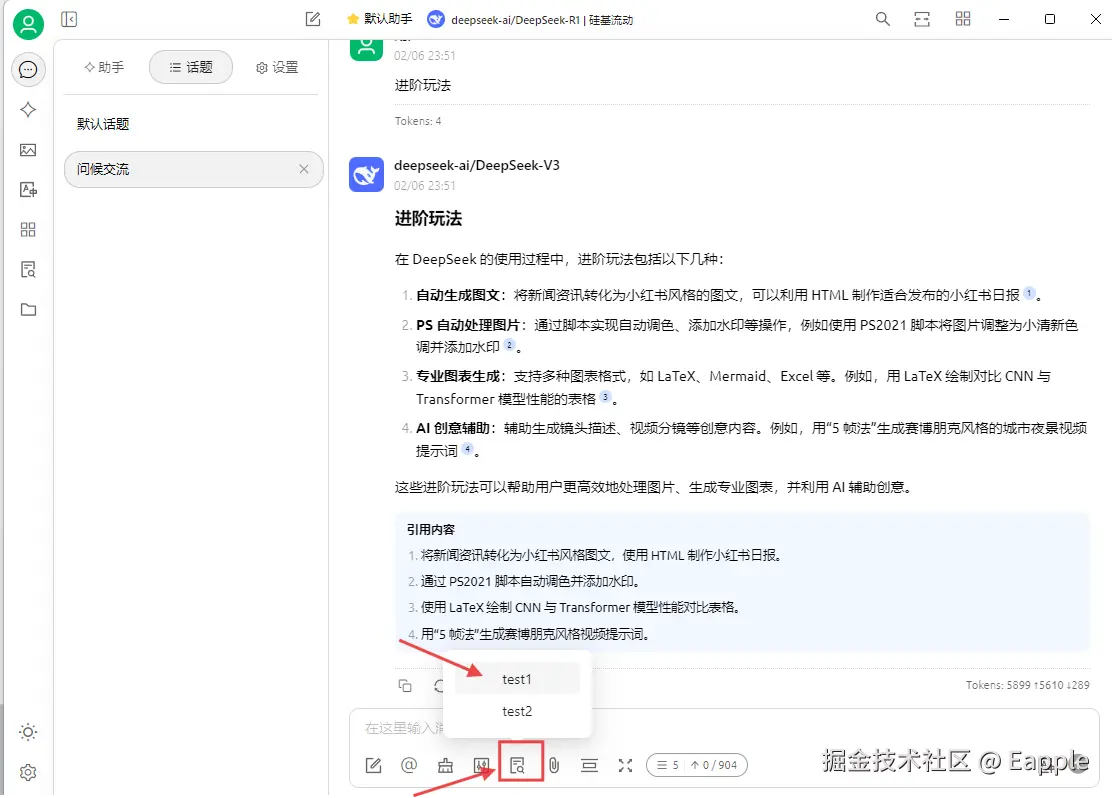The width and height of the screenshot is (1112, 798).
Task: Click quoted line about 使用 LaTeX 绘制 CNN
Action: (580, 608)
